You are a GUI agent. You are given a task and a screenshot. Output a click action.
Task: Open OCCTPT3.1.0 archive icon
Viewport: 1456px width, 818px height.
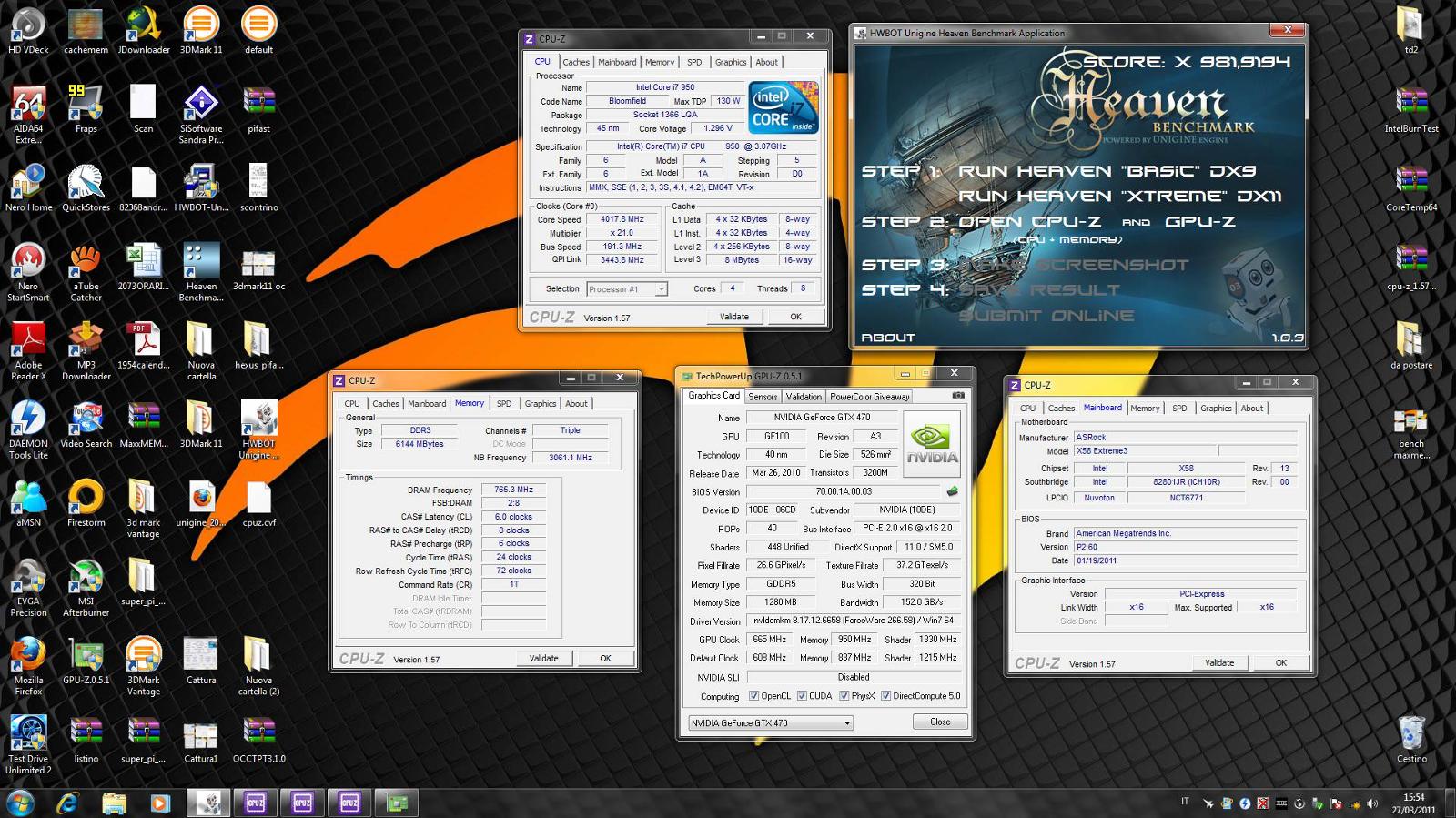258,739
